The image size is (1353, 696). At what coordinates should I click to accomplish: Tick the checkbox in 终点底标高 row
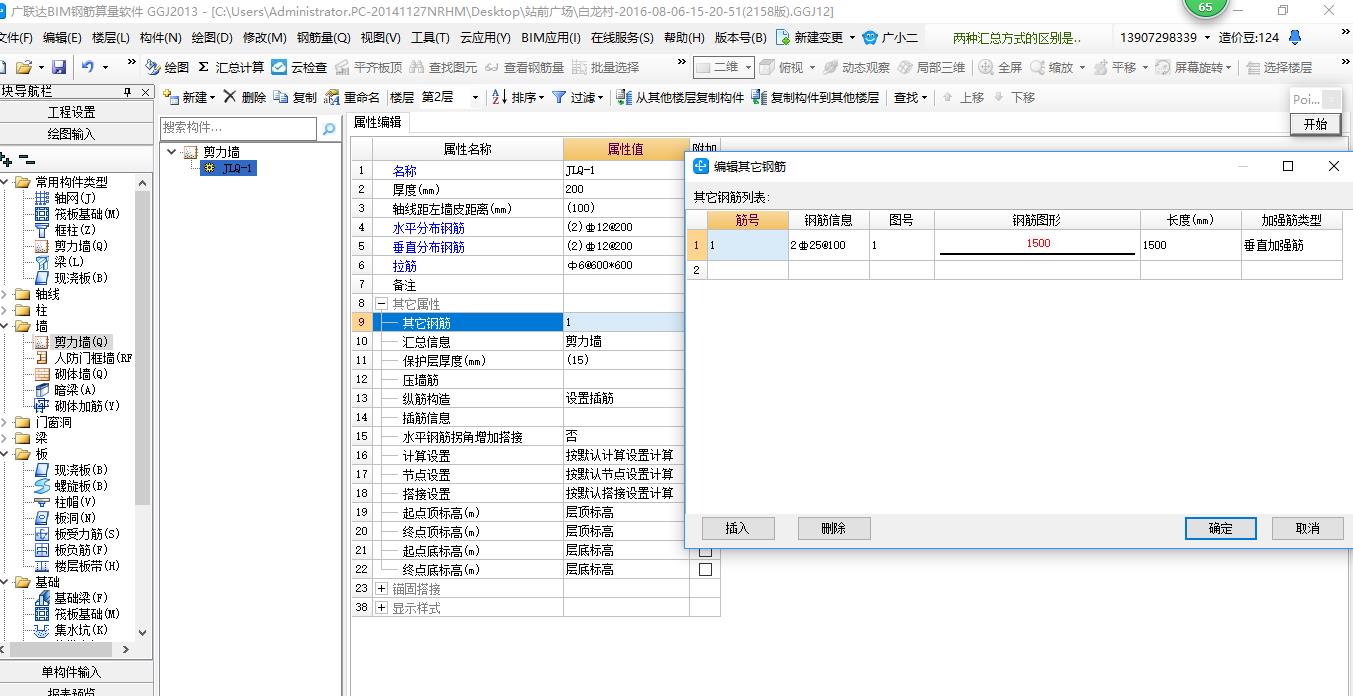[705, 570]
